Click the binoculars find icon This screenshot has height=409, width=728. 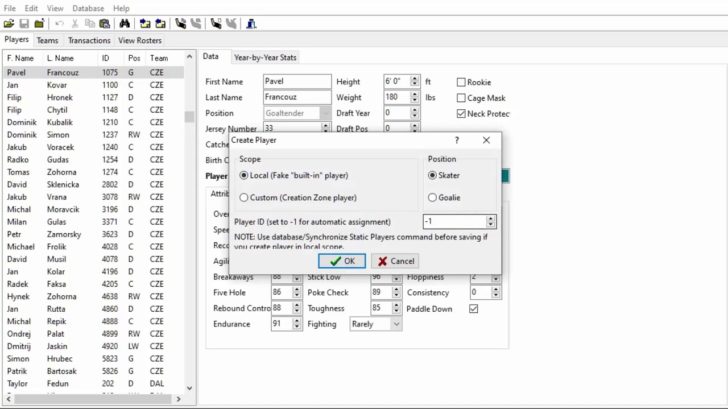(124, 23)
